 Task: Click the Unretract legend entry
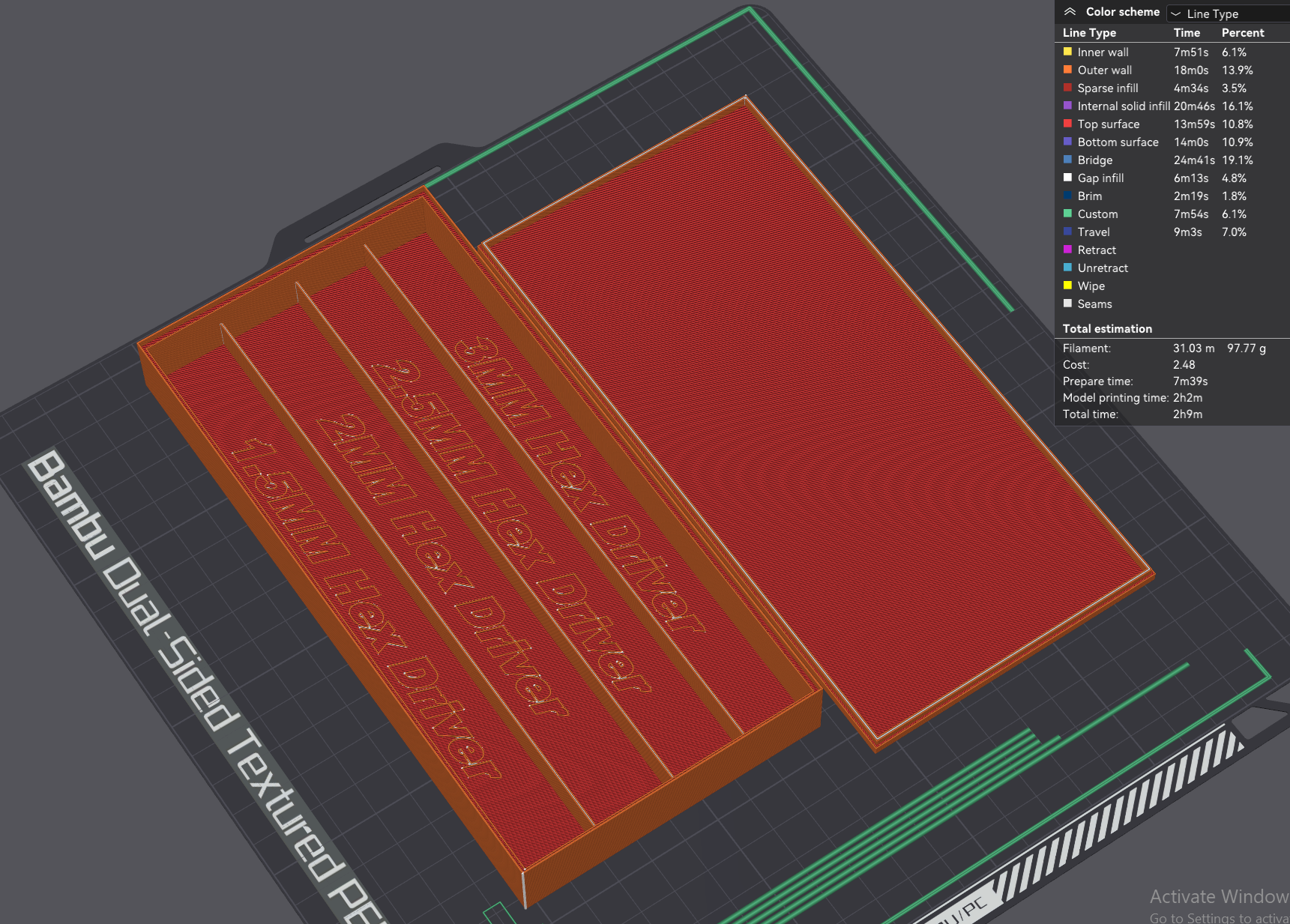1103,268
